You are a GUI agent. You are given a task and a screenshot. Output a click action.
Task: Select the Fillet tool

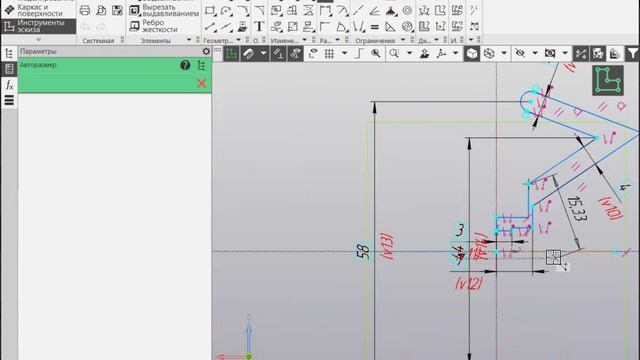(243, 11)
